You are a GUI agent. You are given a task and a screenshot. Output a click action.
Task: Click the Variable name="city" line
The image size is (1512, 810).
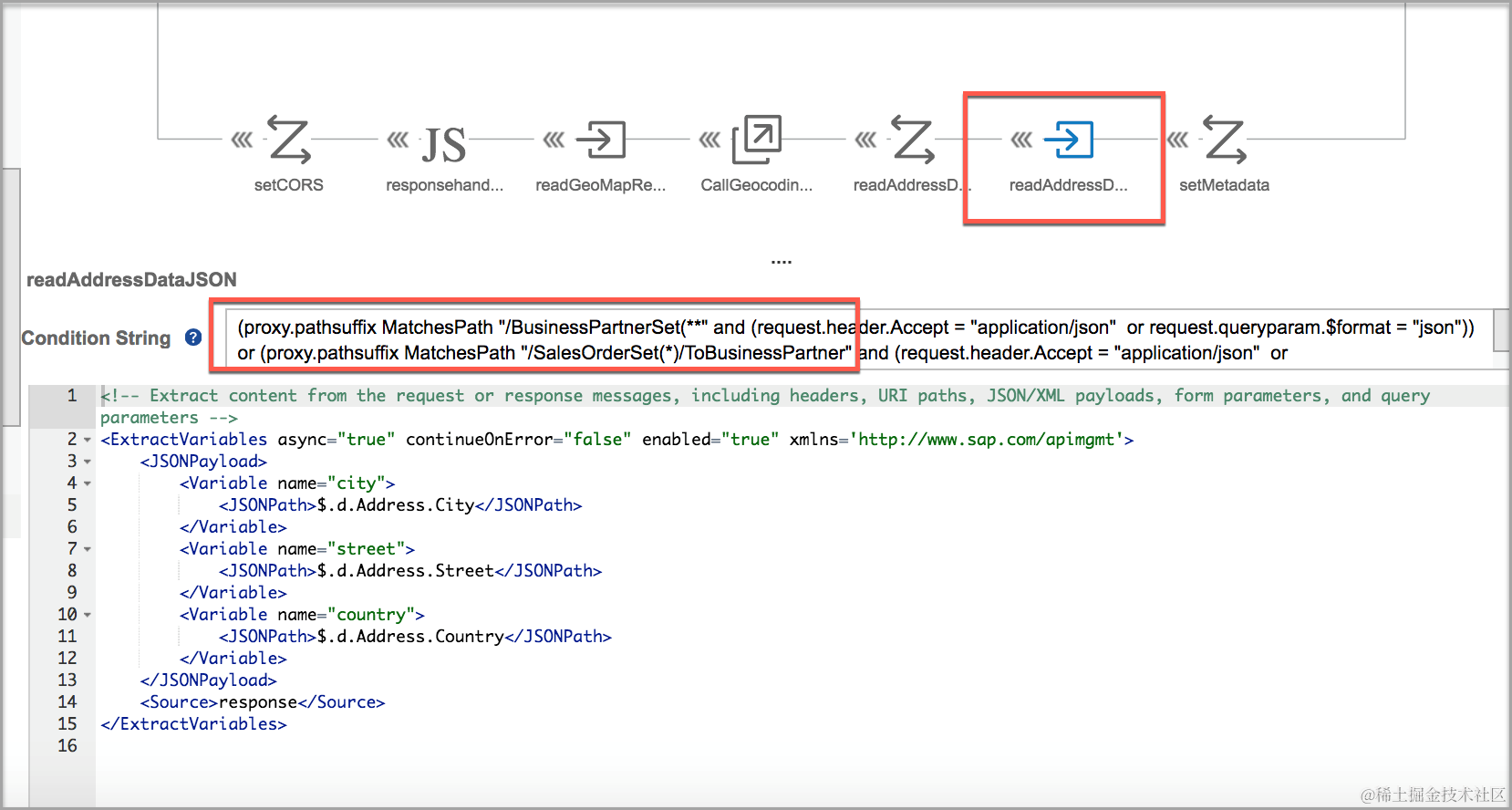click(287, 483)
